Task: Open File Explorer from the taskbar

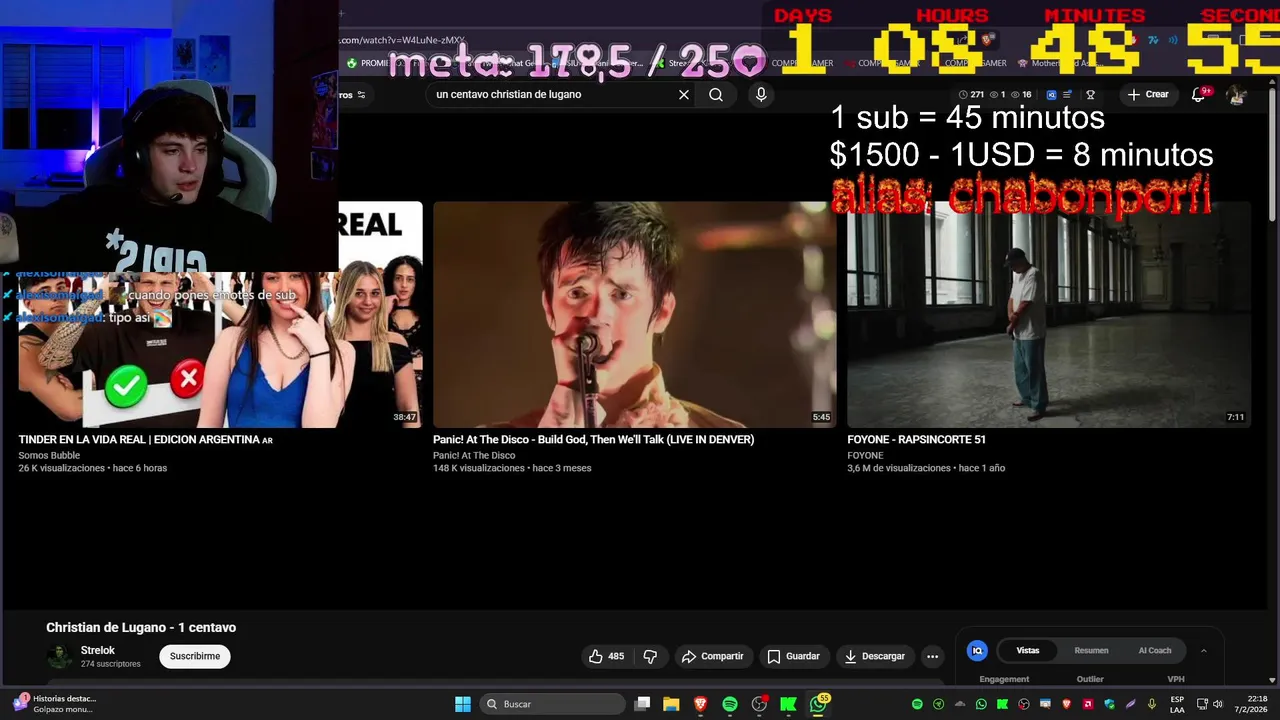Action: pos(671,704)
